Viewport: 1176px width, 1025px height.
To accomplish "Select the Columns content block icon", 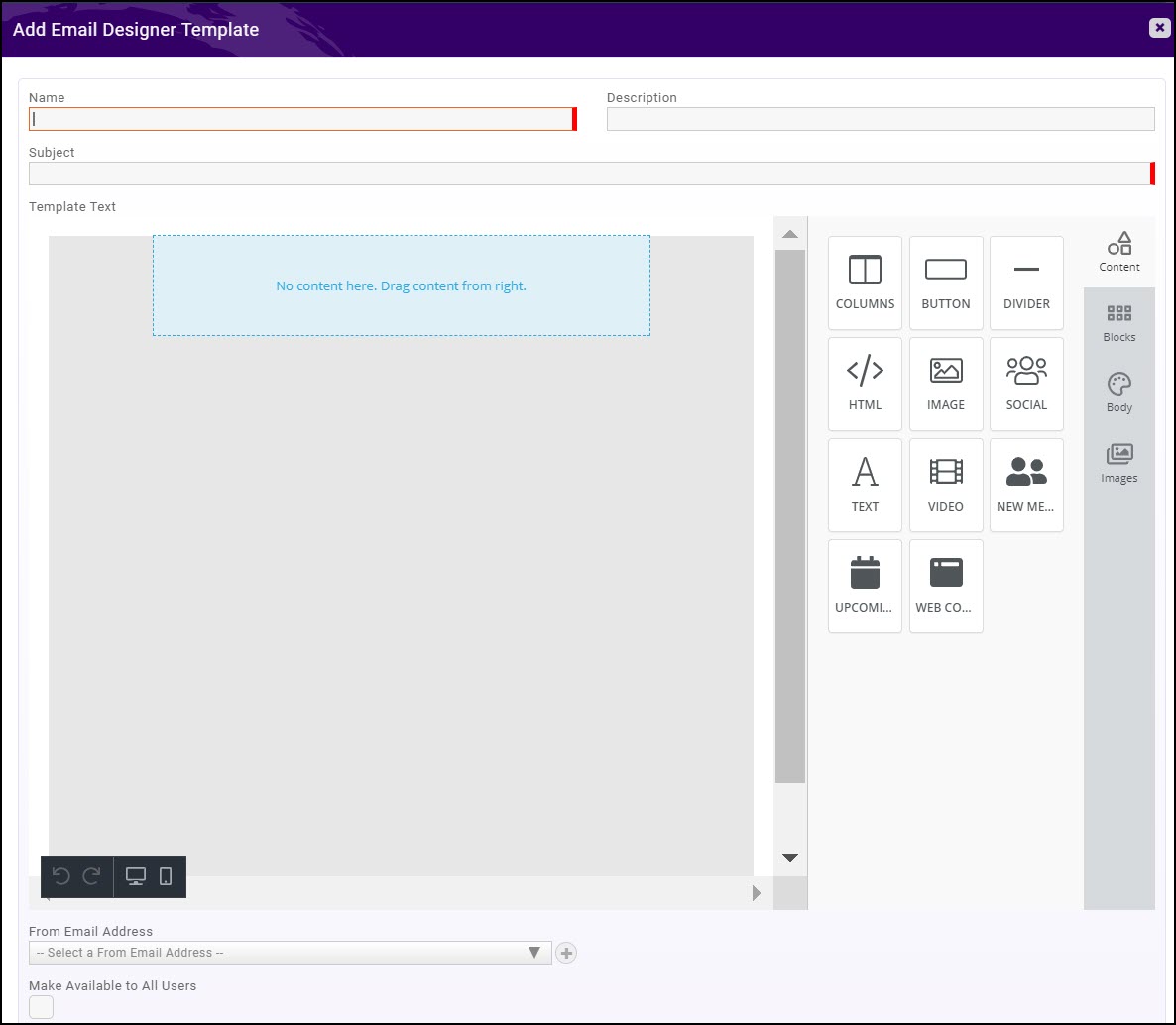I will click(864, 283).
